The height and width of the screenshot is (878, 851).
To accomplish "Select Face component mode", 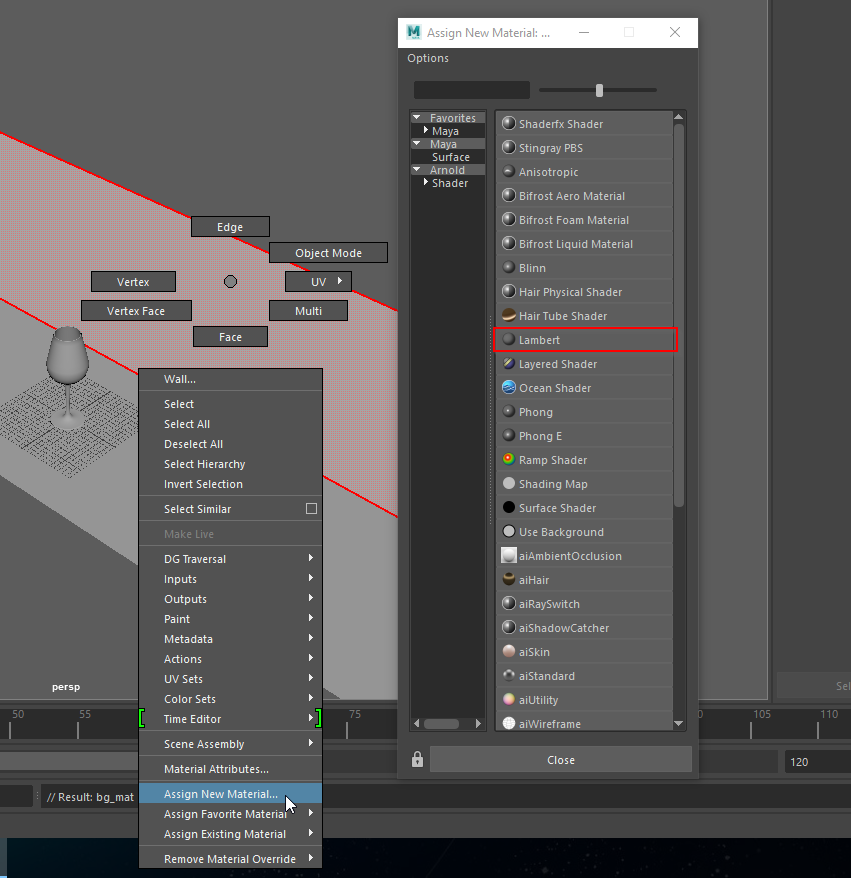I will (x=230, y=337).
